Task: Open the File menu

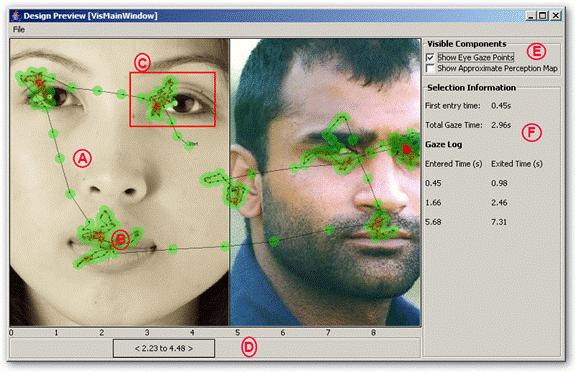Action: pyautogui.click(x=19, y=29)
